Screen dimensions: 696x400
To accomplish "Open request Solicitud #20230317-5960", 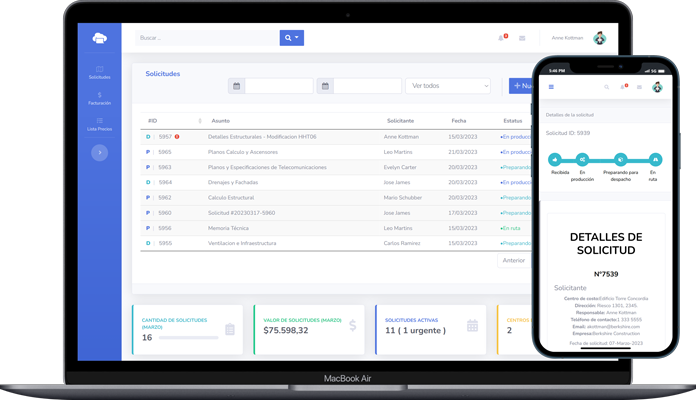I will click(241, 213).
